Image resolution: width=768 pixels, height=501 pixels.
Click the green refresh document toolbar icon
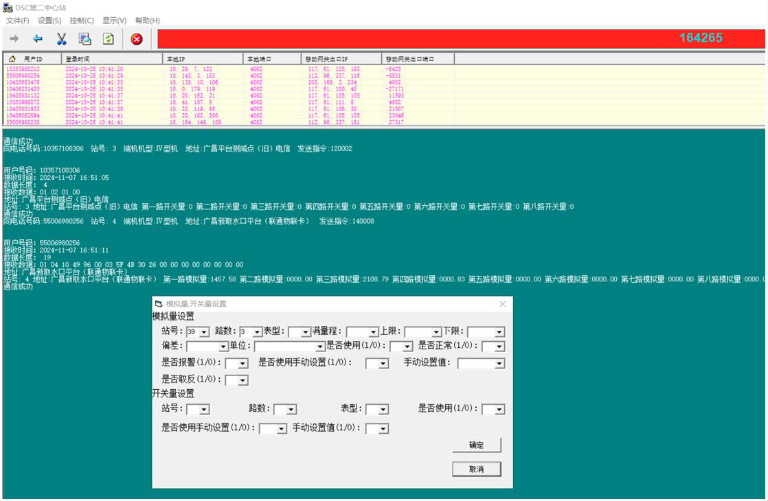(108, 39)
